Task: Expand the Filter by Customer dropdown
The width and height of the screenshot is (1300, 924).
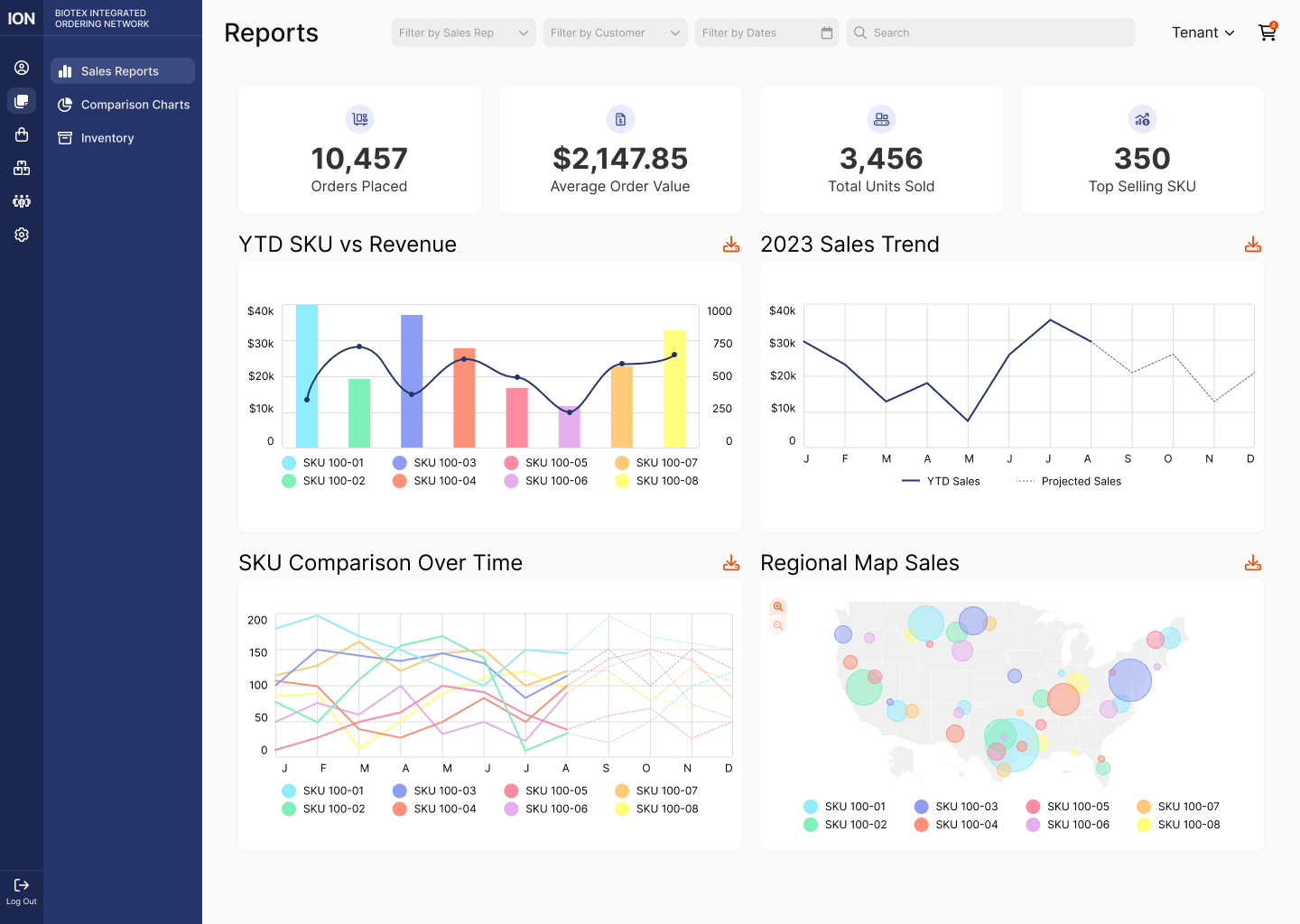Action: [x=615, y=32]
